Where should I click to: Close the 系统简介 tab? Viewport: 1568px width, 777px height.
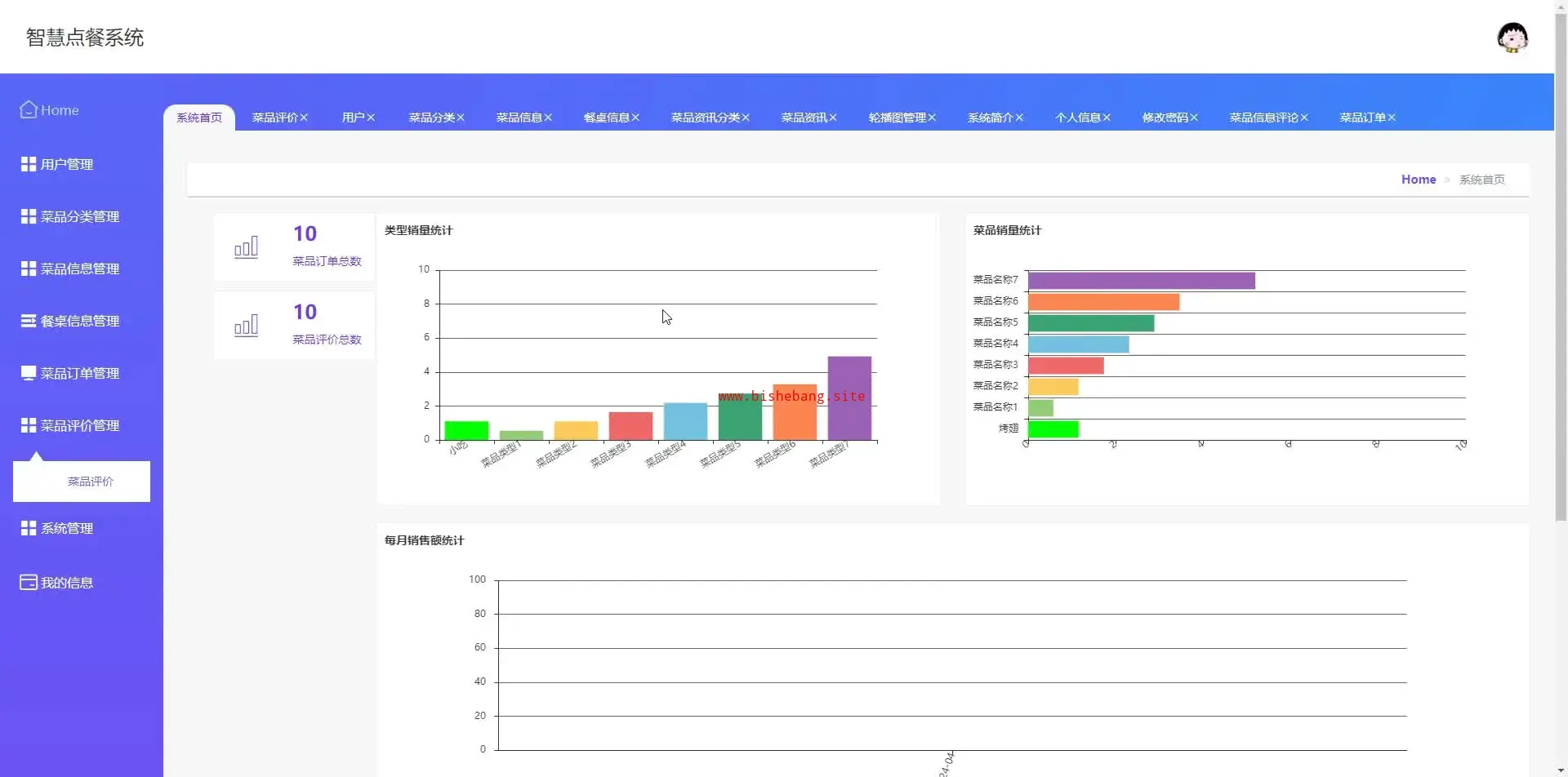coord(1019,118)
